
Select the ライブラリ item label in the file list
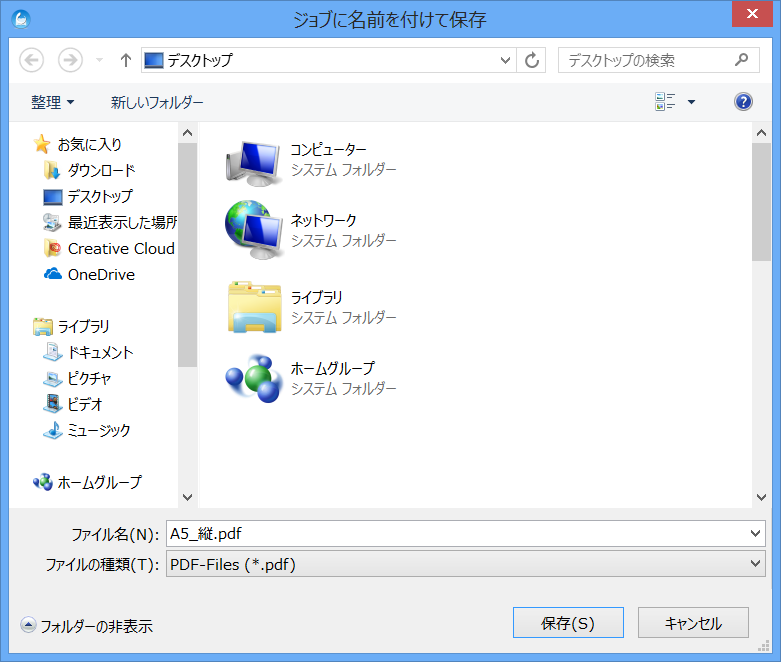[x=317, y=297]
